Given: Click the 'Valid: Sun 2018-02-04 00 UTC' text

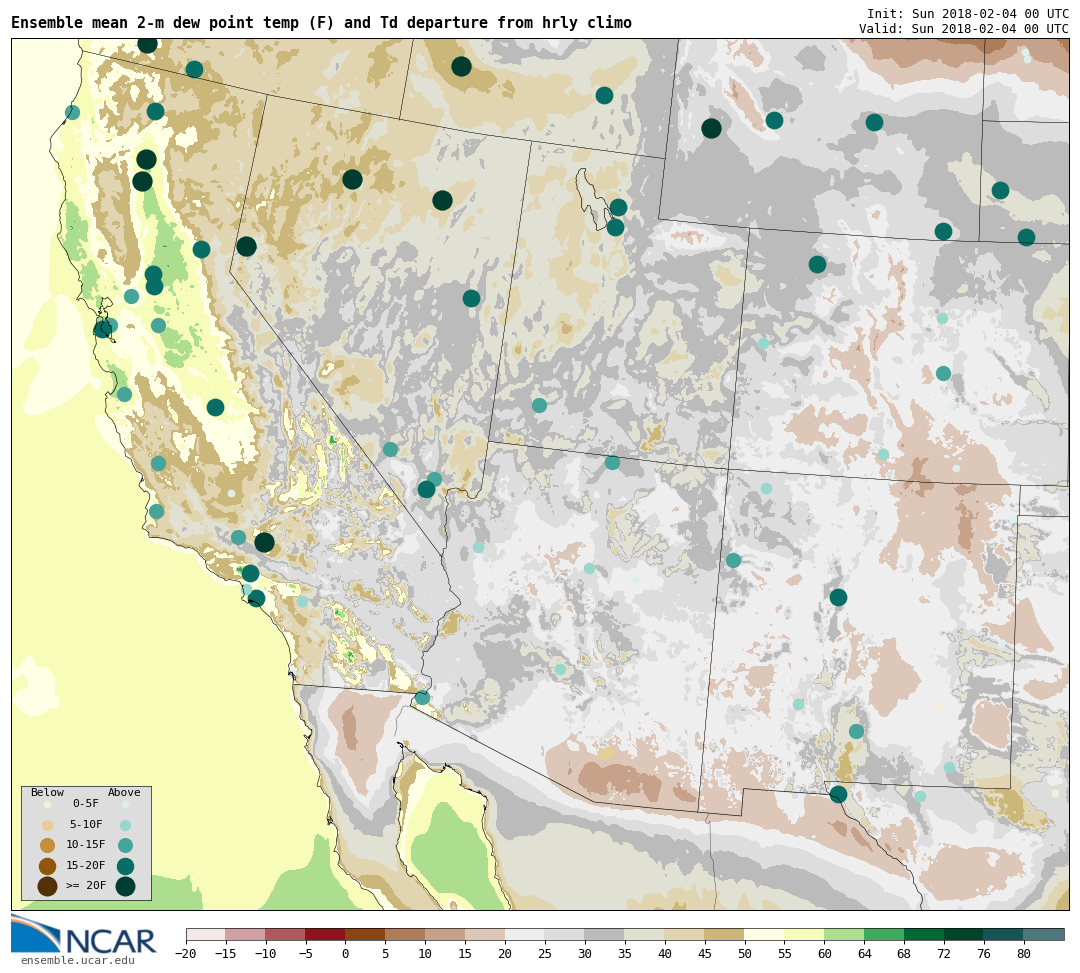Looking at the screenshot, I should point(963,29).
